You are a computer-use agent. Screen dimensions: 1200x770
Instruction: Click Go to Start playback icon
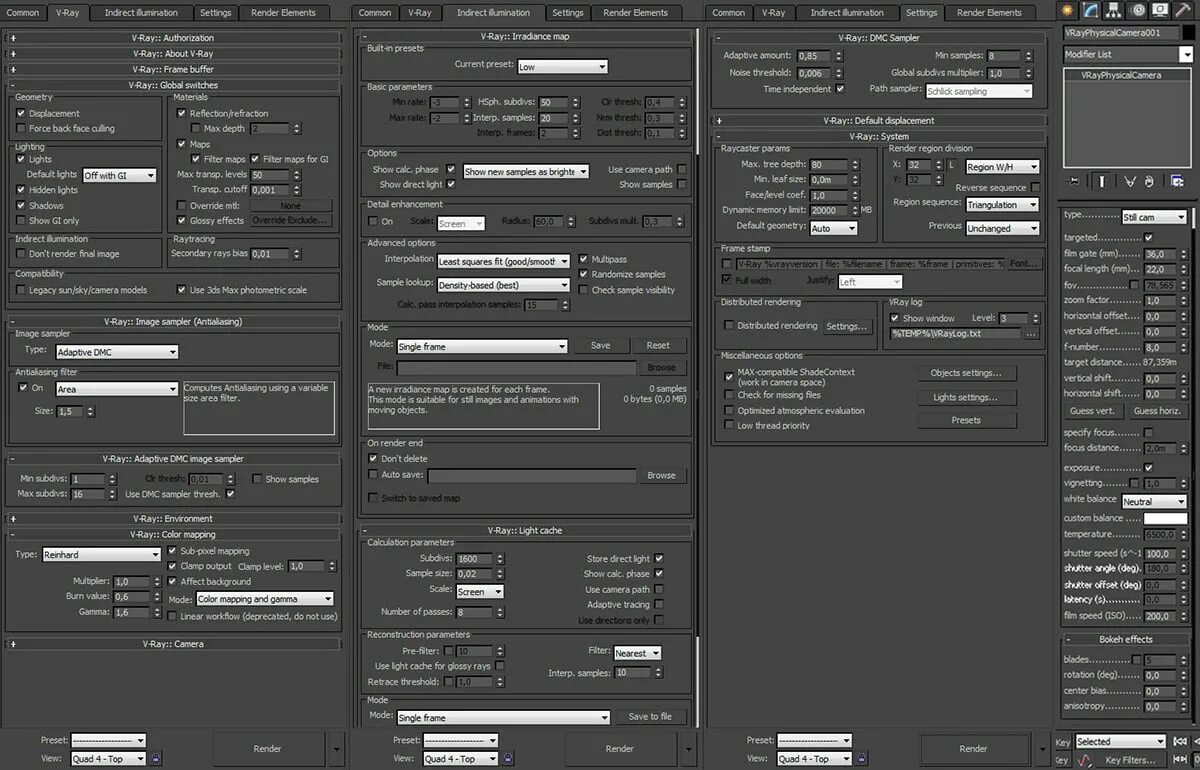1181,741
